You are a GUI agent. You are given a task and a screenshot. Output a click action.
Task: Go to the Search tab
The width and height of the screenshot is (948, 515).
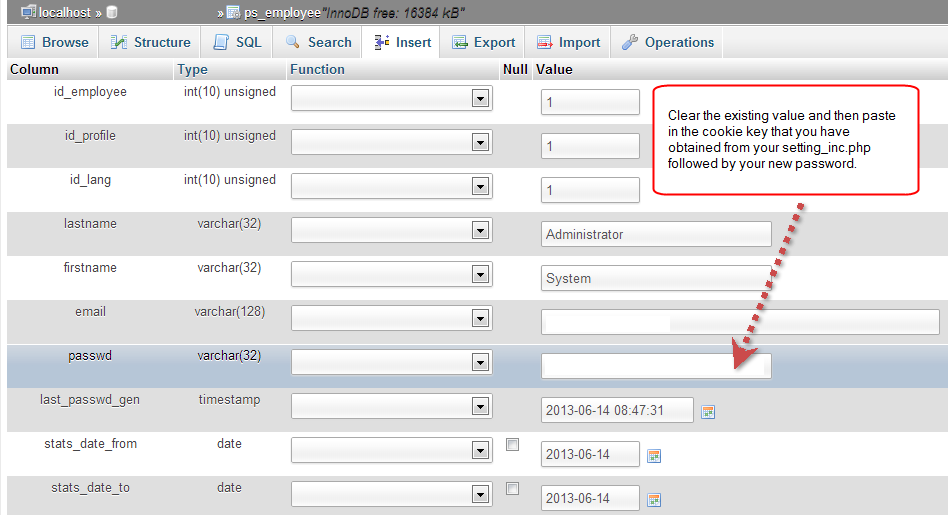pos(318,42)
